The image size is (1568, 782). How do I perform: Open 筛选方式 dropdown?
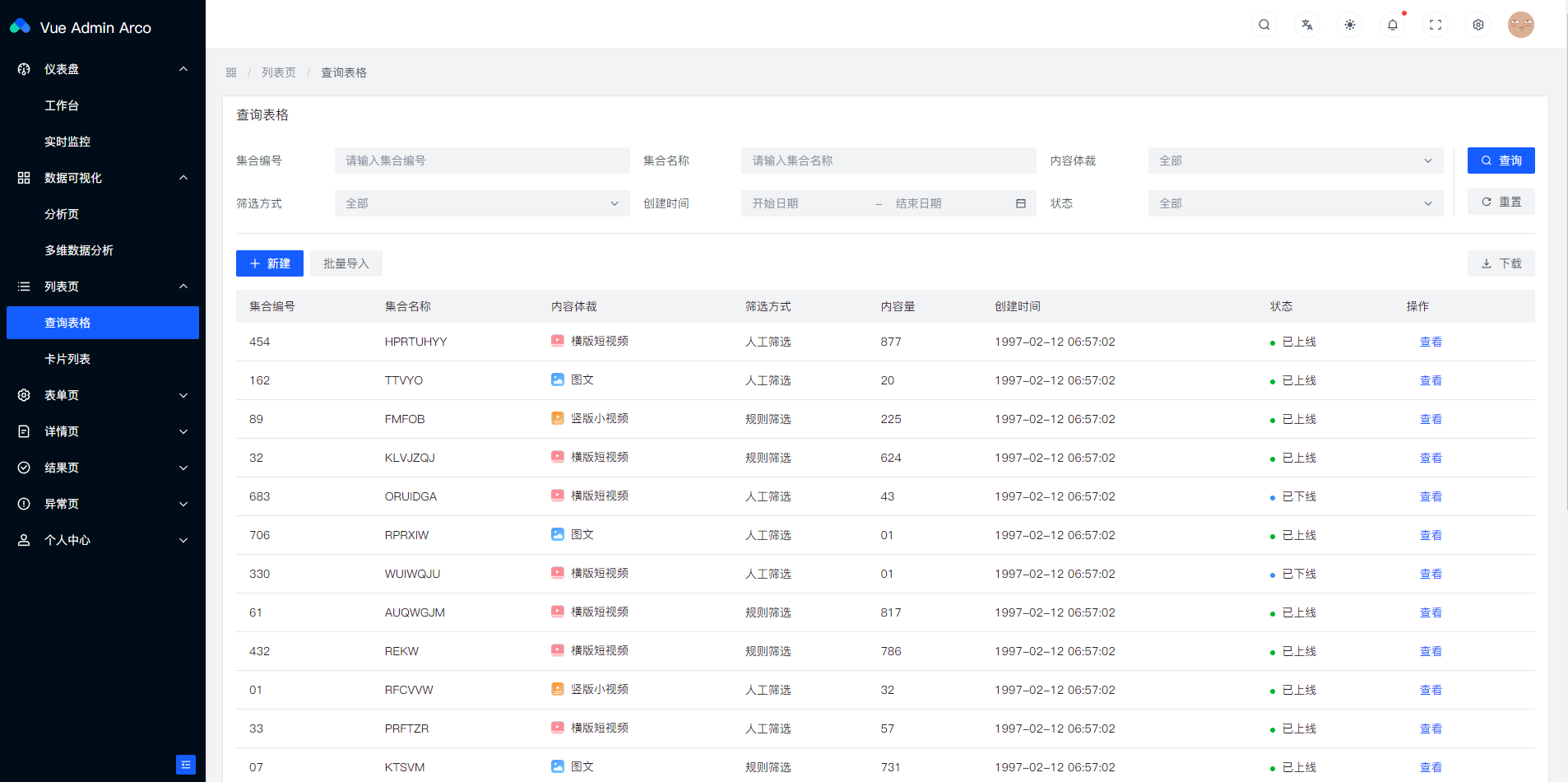482,203
